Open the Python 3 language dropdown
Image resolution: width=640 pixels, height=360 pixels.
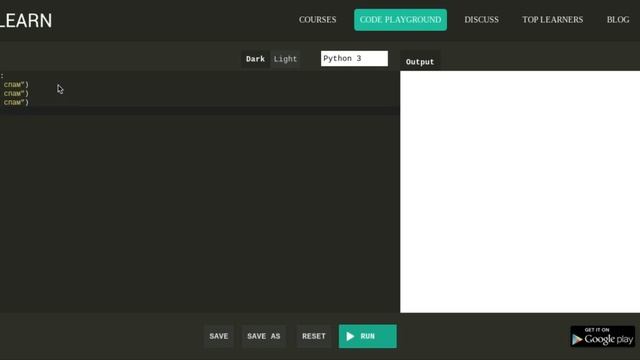[x=354, y=58]
